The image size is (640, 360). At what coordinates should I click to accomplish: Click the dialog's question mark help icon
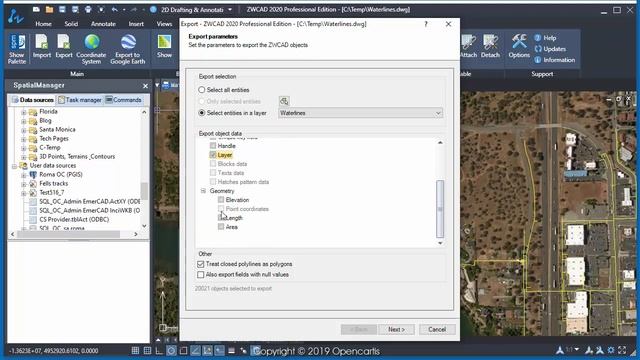coord(426,24)
